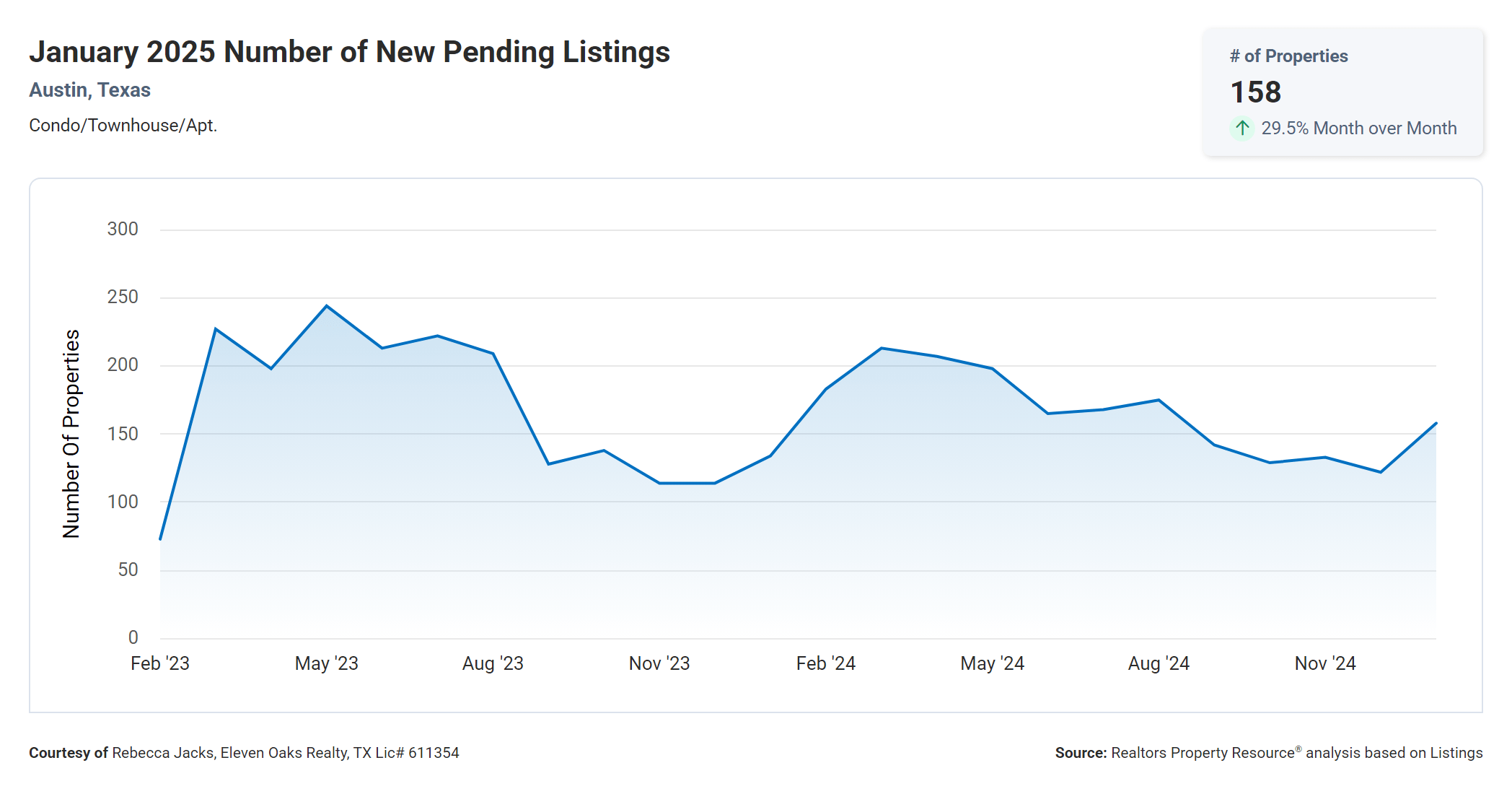Click 'Condo/Townhouse/Apt.' property type text
Screen dimensions: 1512x794
123,126
